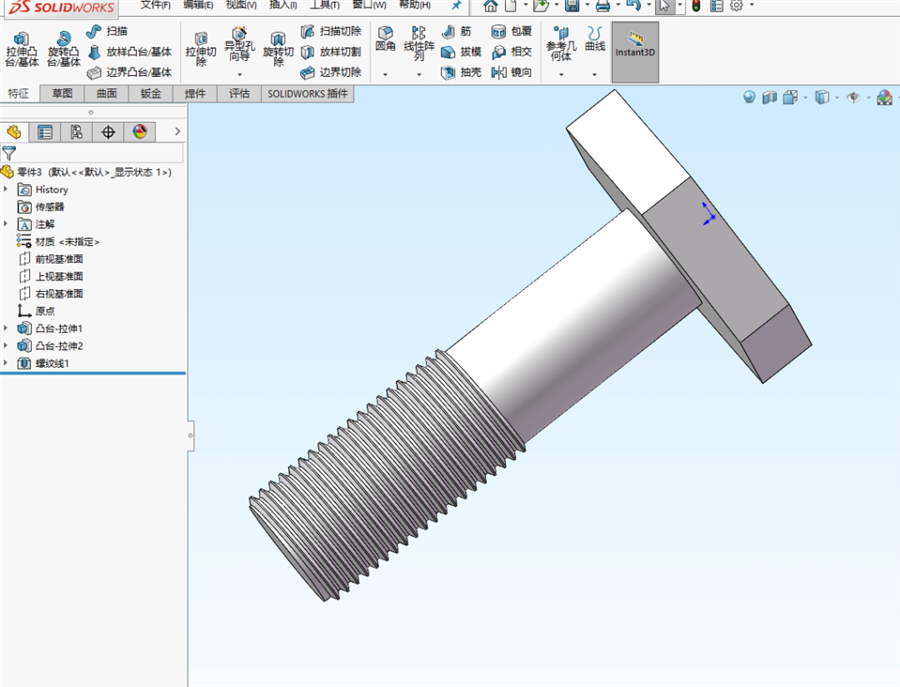Click the Save floppy-disk icon
The width and height of the screenshot is (900, 687).
click(x=572, y=6)
